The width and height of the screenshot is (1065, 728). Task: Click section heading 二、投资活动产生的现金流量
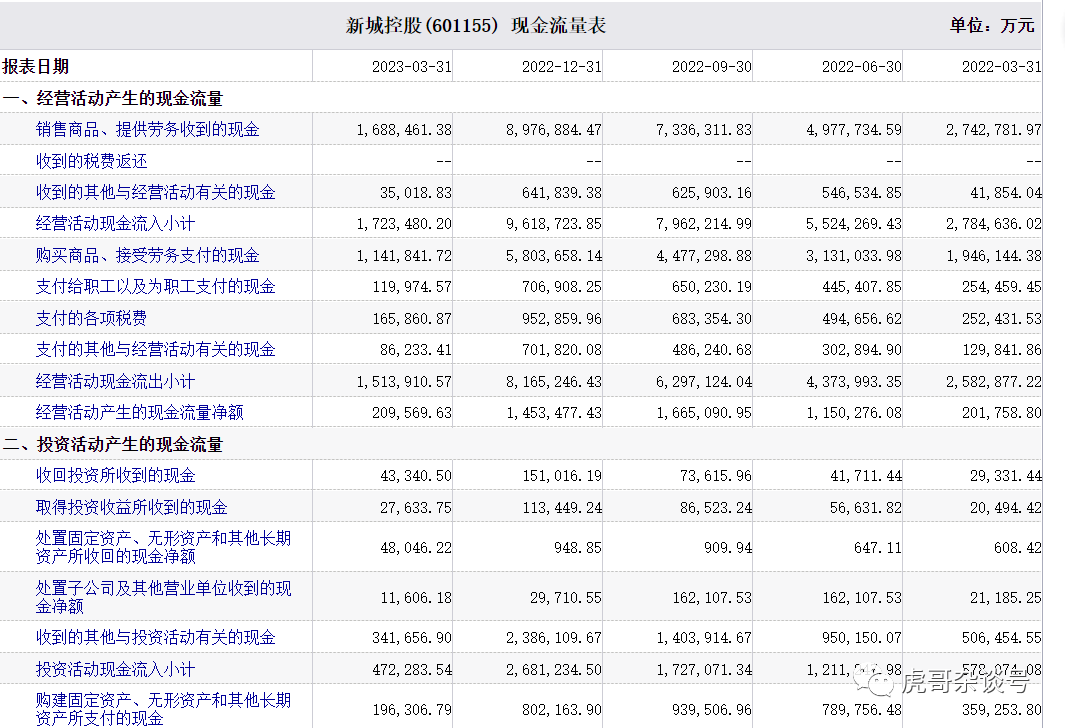113,445
